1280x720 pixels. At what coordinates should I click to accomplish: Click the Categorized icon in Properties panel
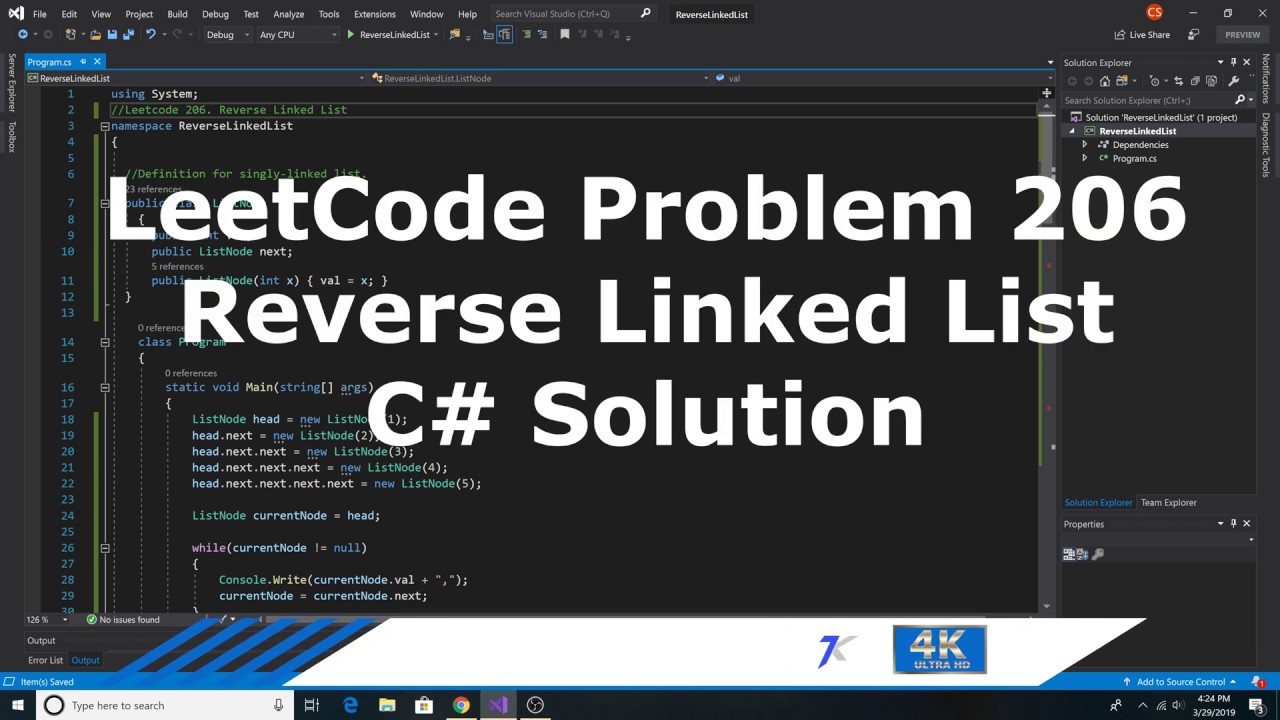pos(1069,554)
